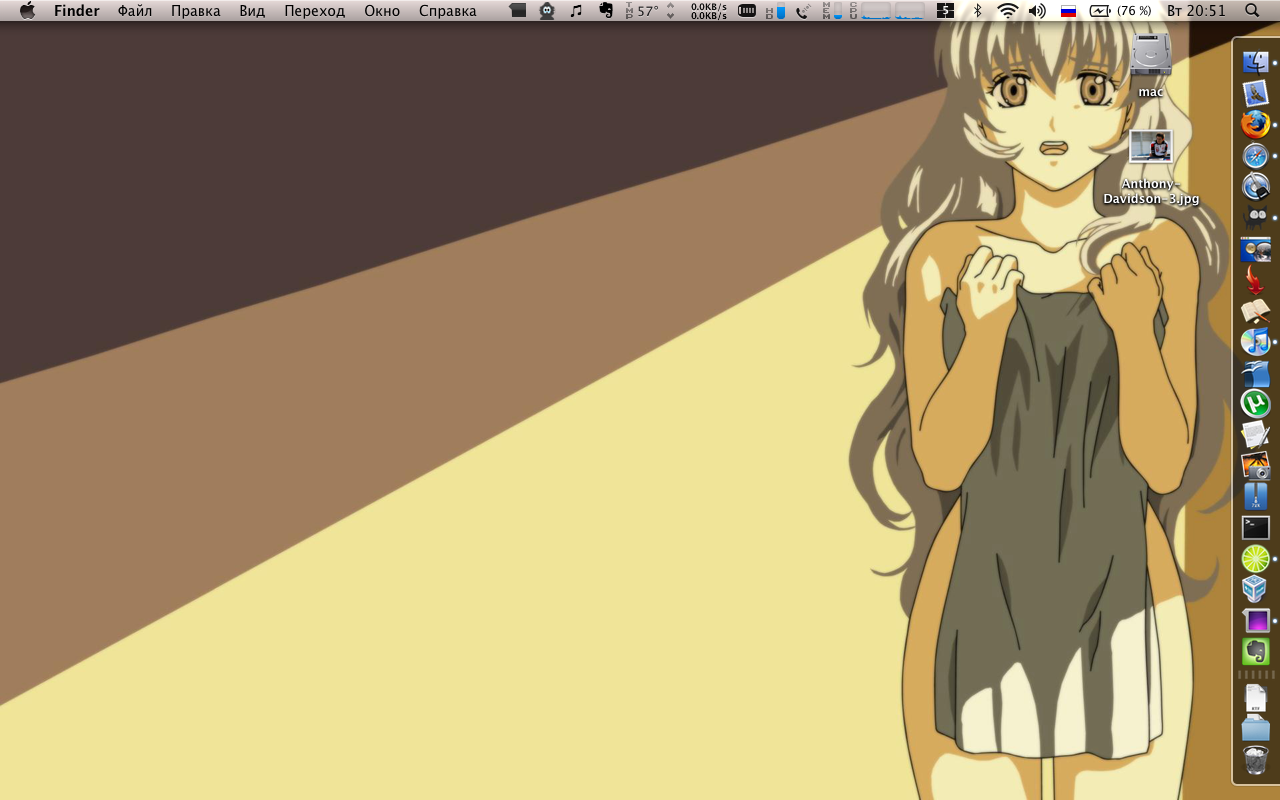
Task: Open Wi-Fi status menu
Action: [x=1007, y=11]
